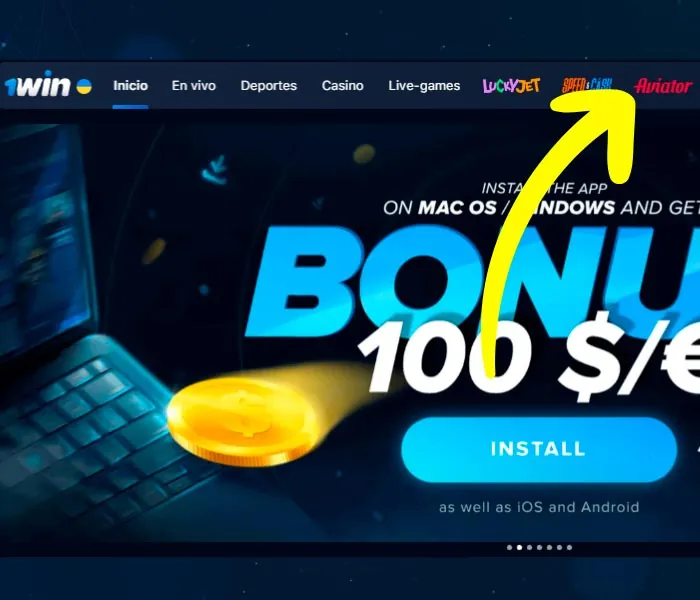700x600 pixels.
Task: Click the blue INSTALL button
Action: [x=538, y=449]
